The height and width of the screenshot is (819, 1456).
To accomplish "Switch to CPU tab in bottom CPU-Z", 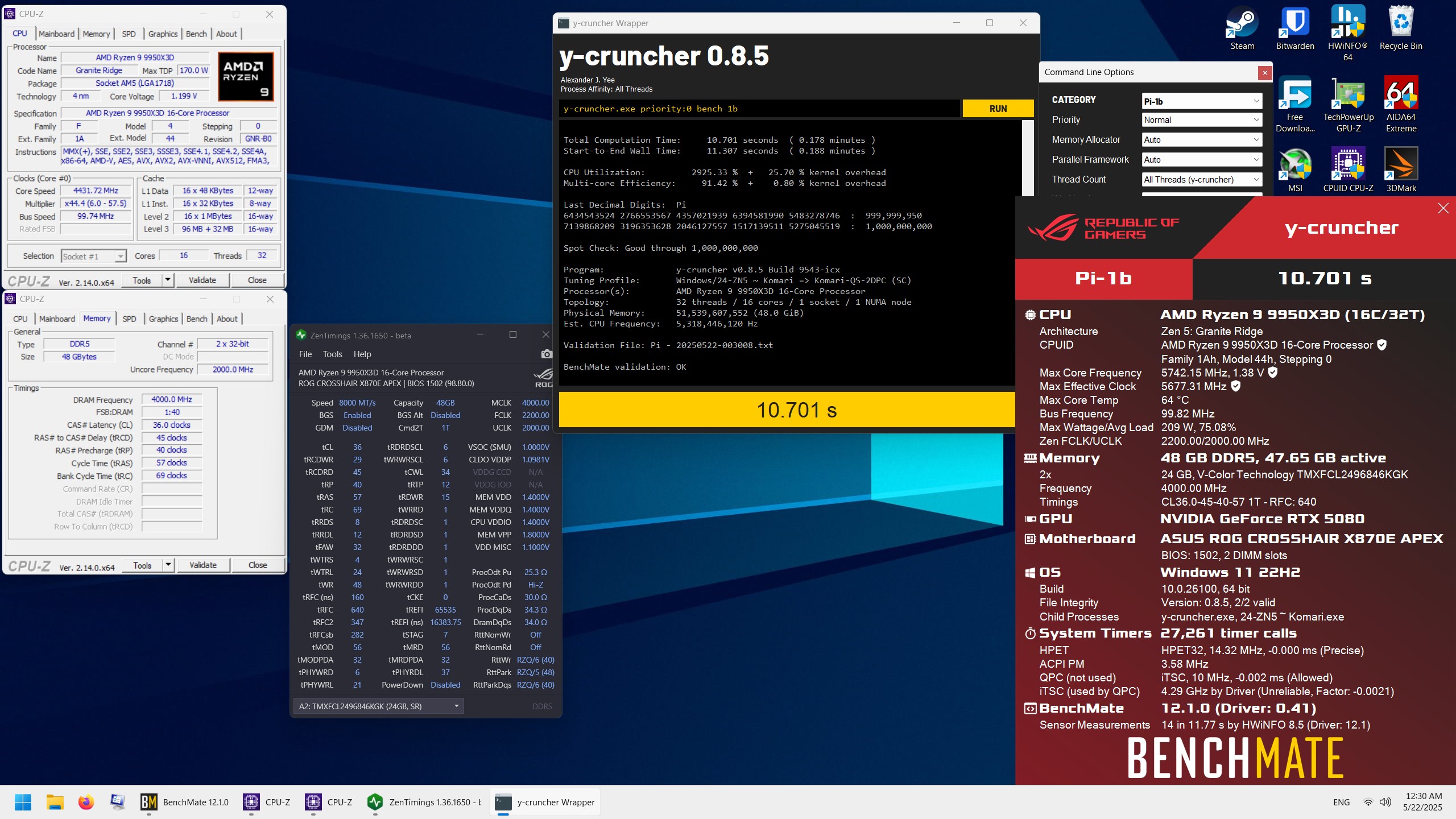I will 20,318.
